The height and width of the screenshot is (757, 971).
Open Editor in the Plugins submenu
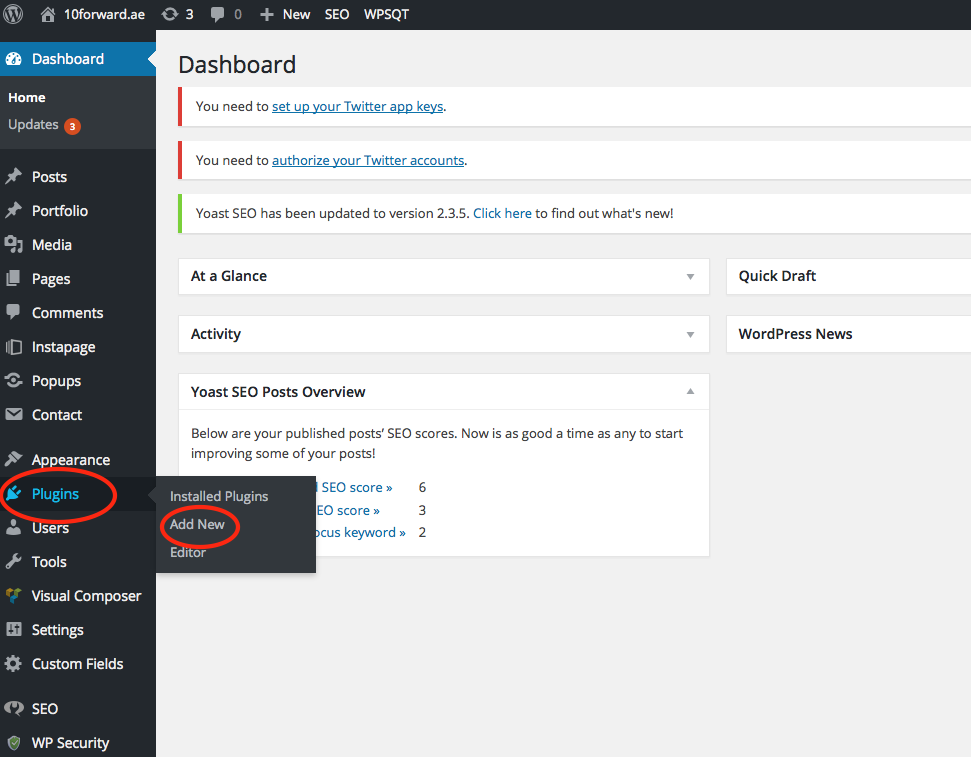click(x=188, y=552)
